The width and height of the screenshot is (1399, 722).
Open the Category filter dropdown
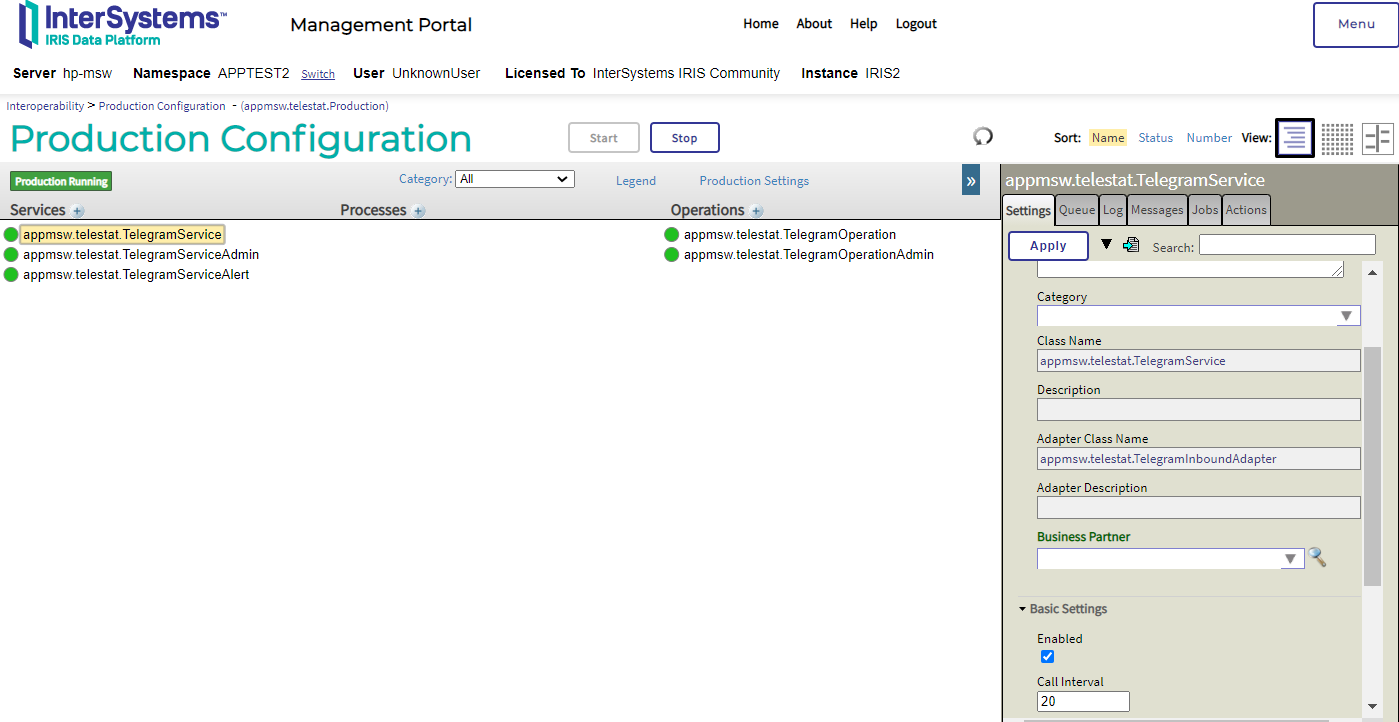click(515, 179)
